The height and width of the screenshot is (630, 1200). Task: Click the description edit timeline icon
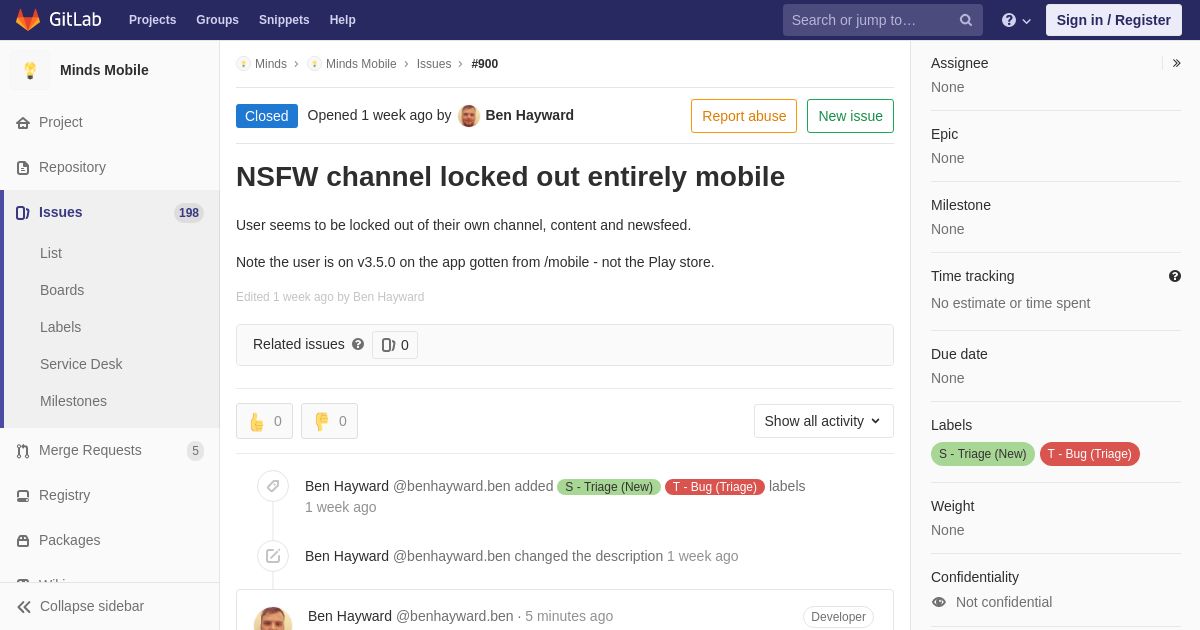click(273, 556)
